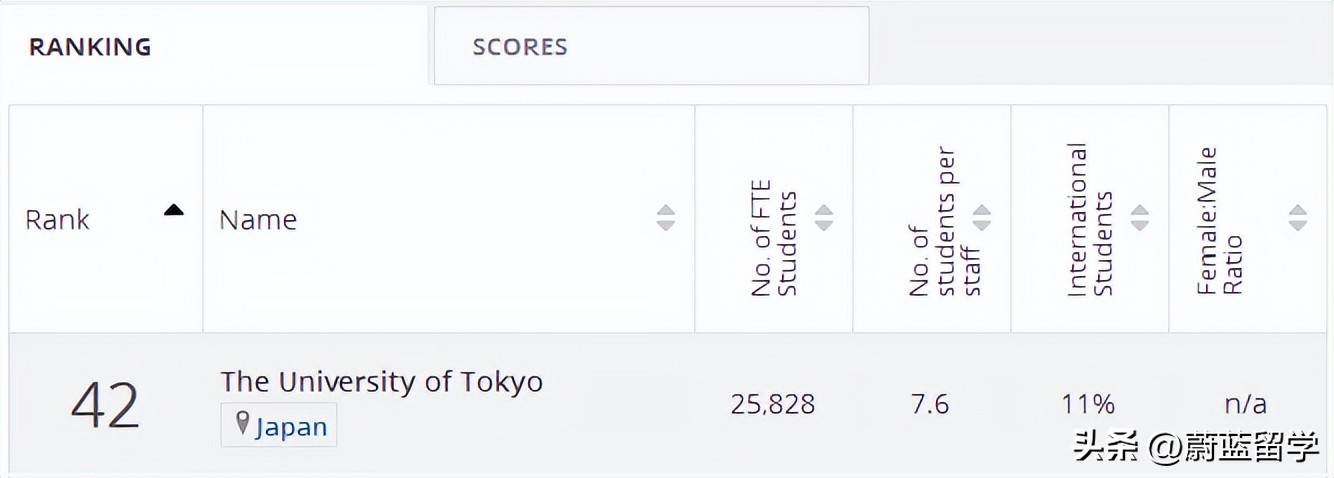
Task: Click the Japan location pin icon
Action: point(242,424)
